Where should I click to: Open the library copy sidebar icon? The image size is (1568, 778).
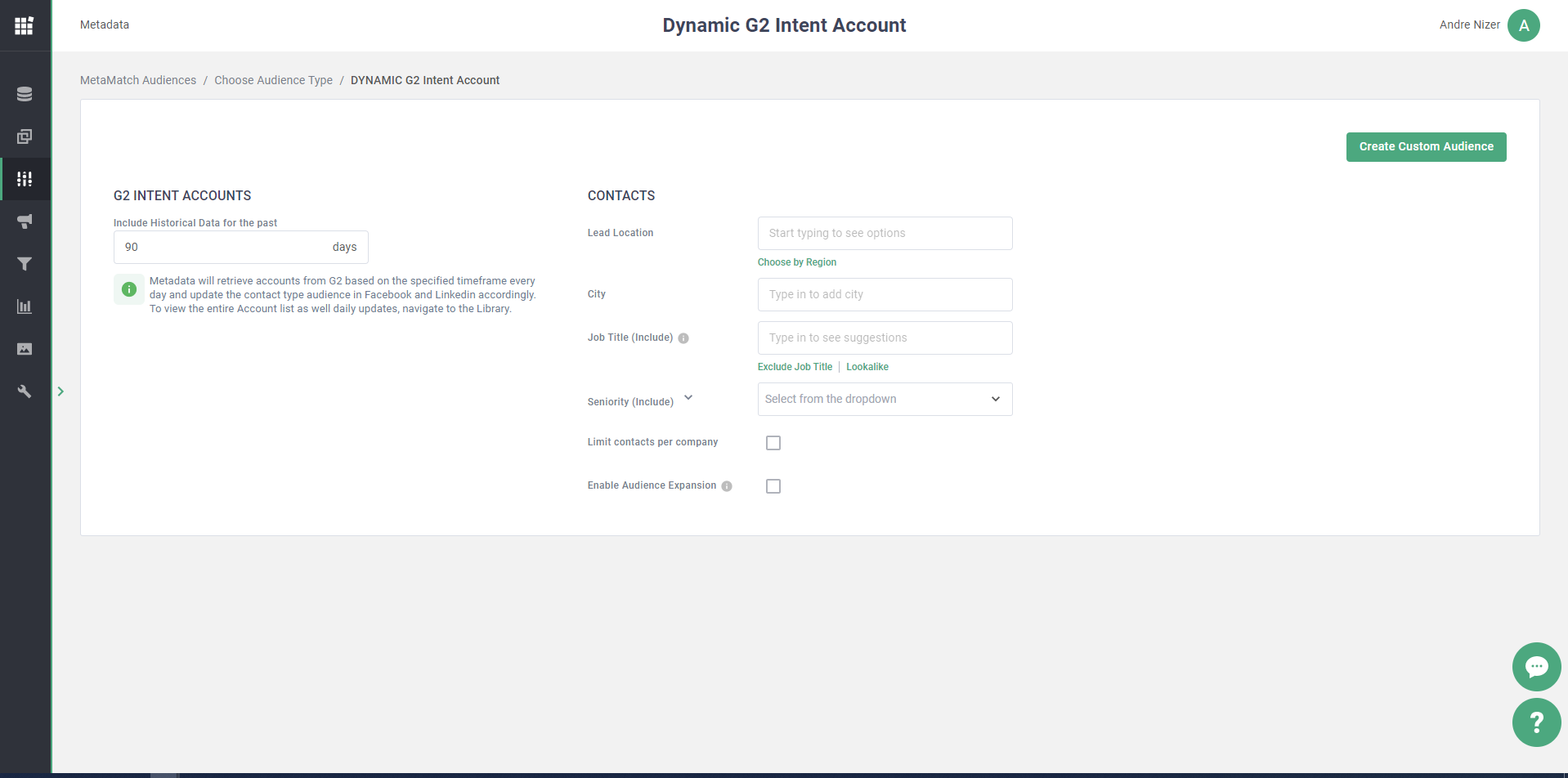tap(25, 136)
